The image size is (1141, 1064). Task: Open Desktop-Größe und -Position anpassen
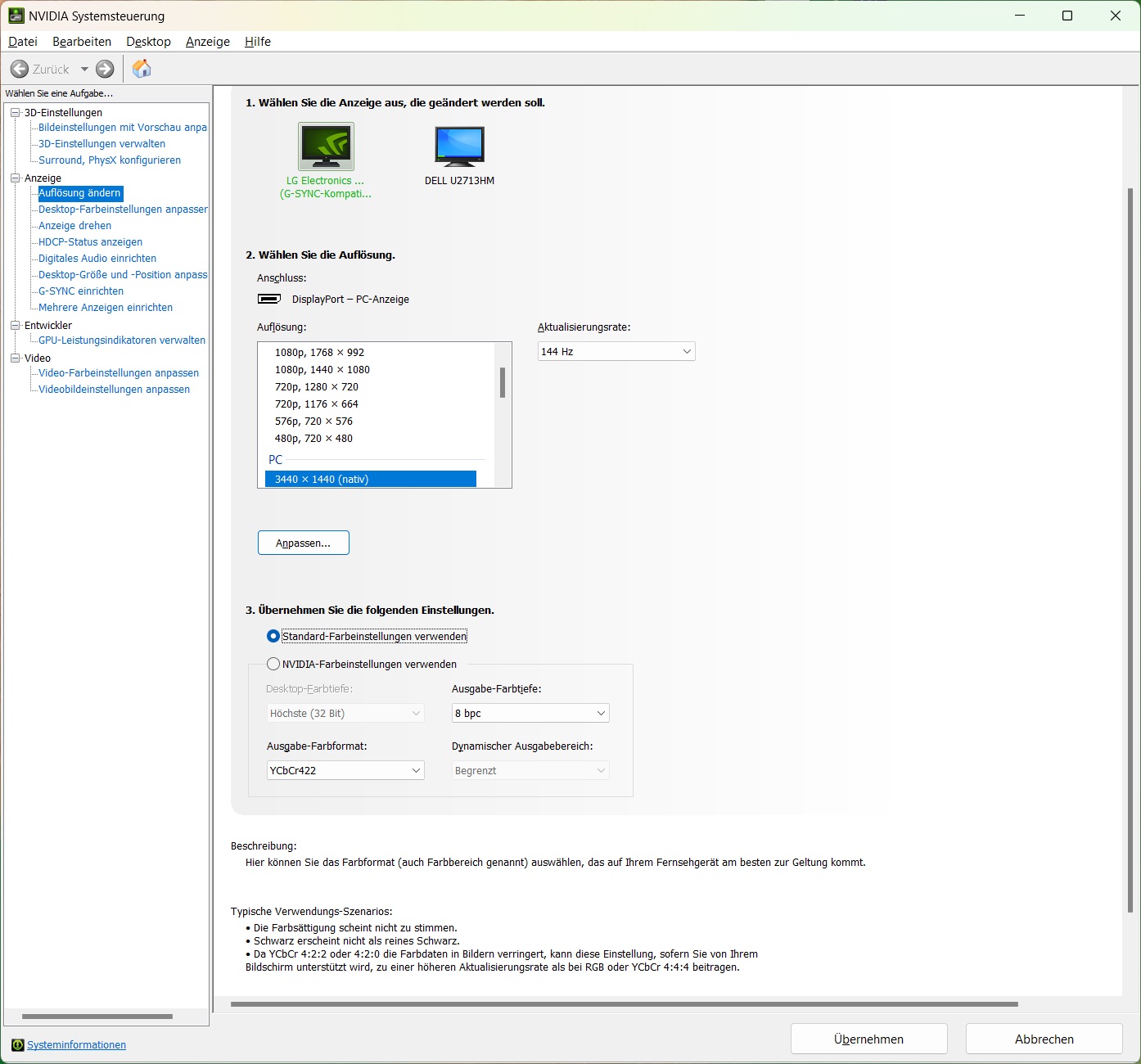pos(123,275)
